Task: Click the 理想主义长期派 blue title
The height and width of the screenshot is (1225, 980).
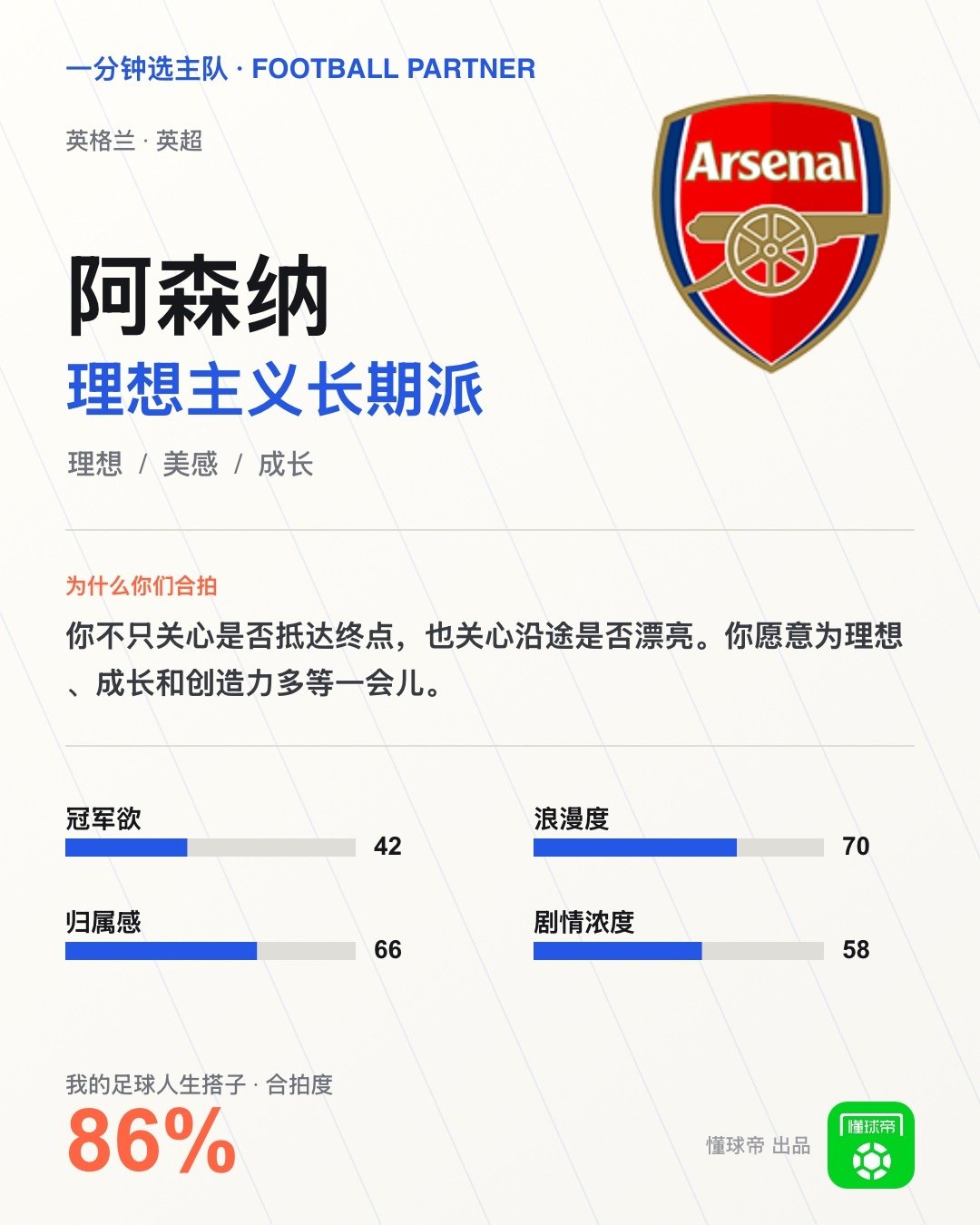Action: [x=275, y=390]
